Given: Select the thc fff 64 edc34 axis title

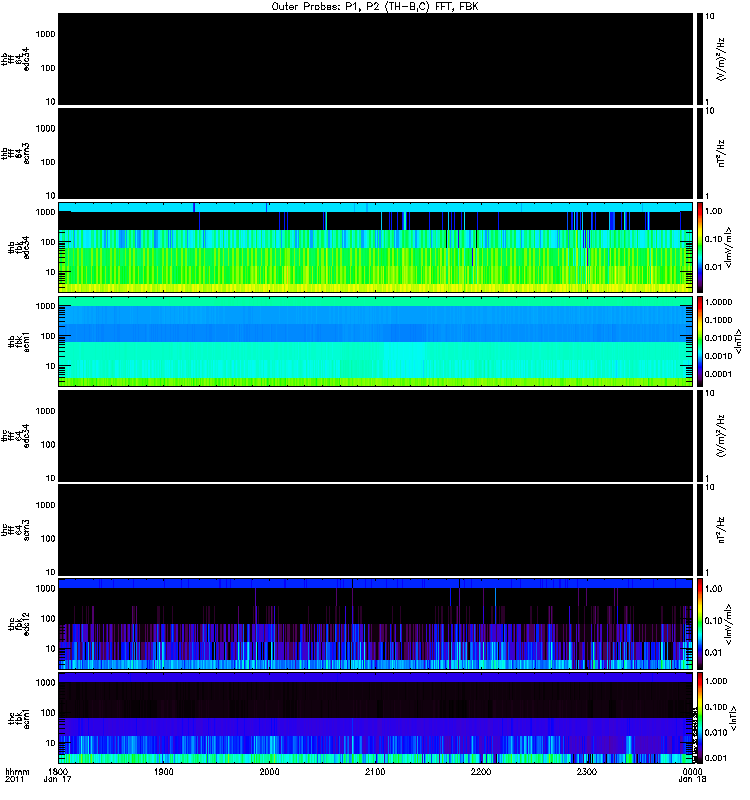Looking at the screenshot, I should click(15, 436).
